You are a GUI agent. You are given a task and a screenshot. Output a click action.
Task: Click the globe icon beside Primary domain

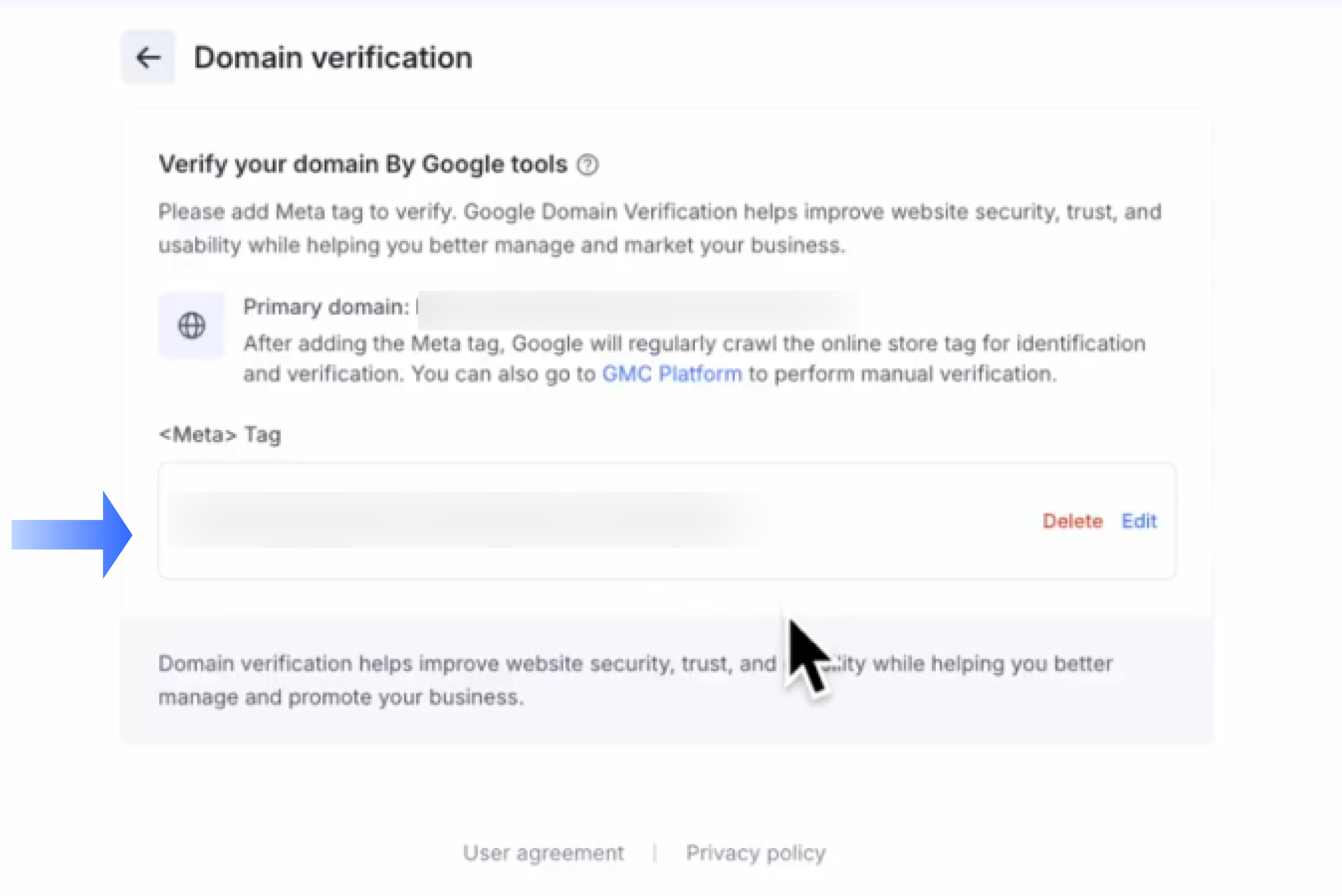click(191, 326)
